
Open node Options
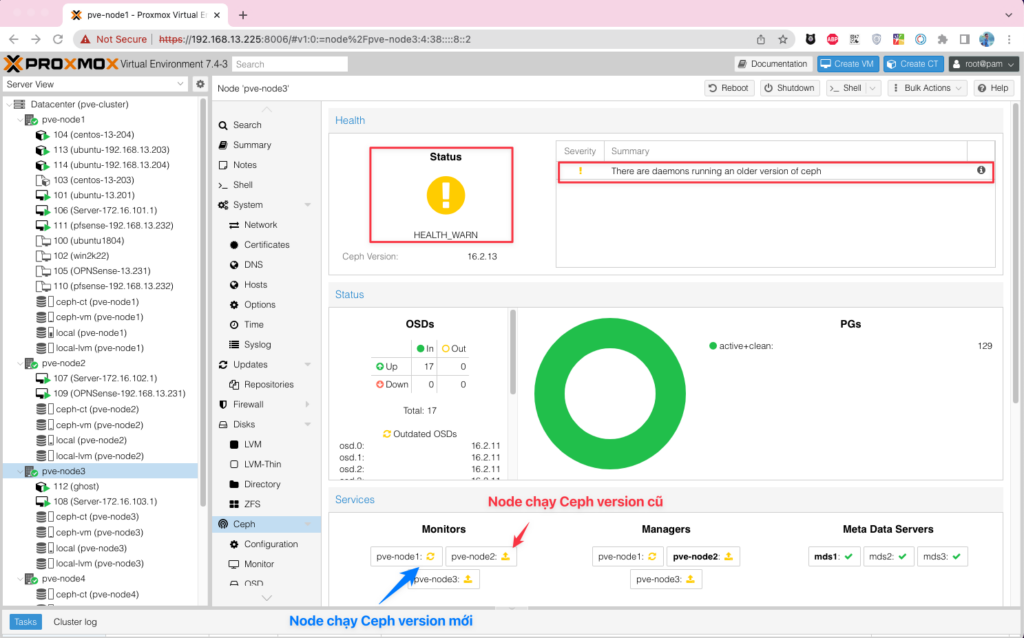click(260, 305)
